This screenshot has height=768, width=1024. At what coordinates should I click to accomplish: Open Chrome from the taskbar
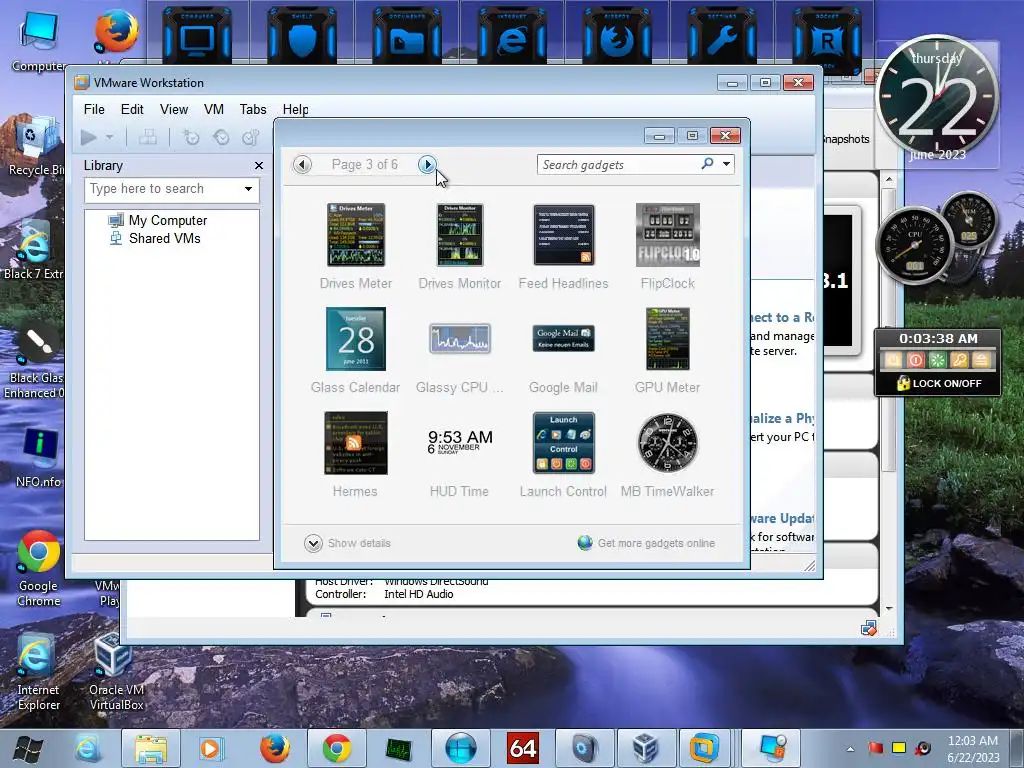tap(336, 748)
